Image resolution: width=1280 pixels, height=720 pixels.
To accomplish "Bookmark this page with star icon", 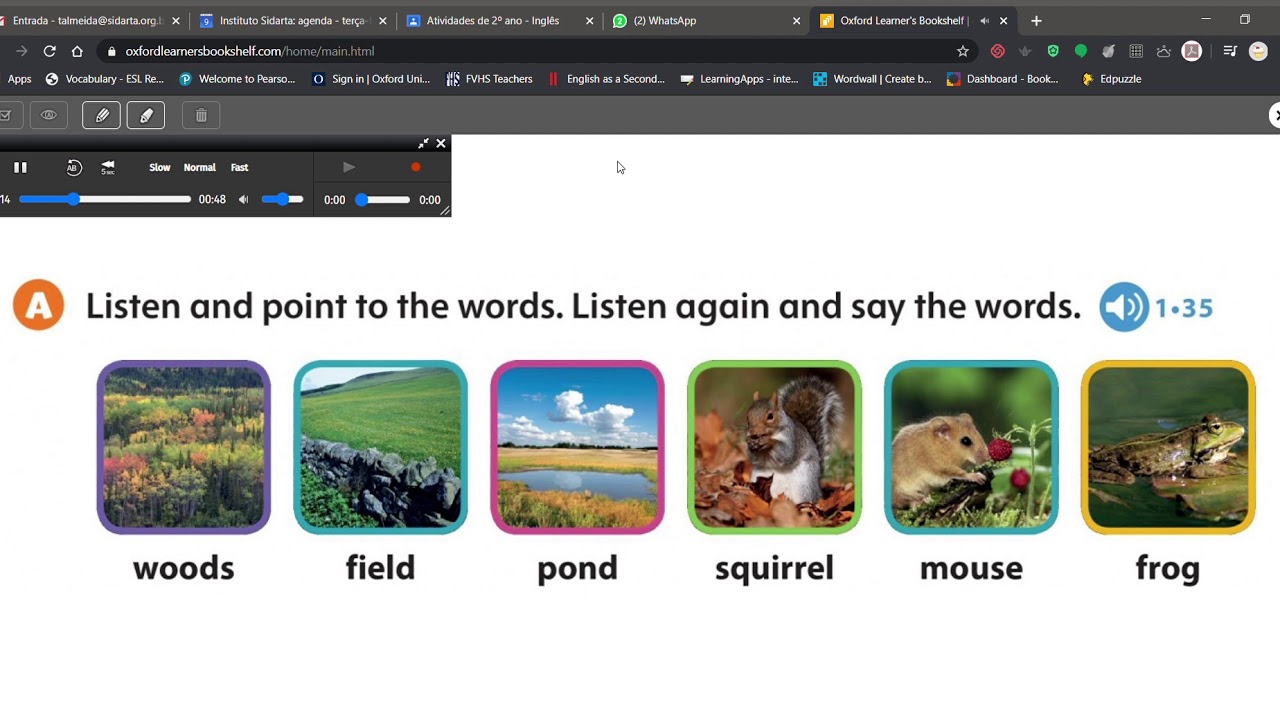I will click(x=963, y=51).
